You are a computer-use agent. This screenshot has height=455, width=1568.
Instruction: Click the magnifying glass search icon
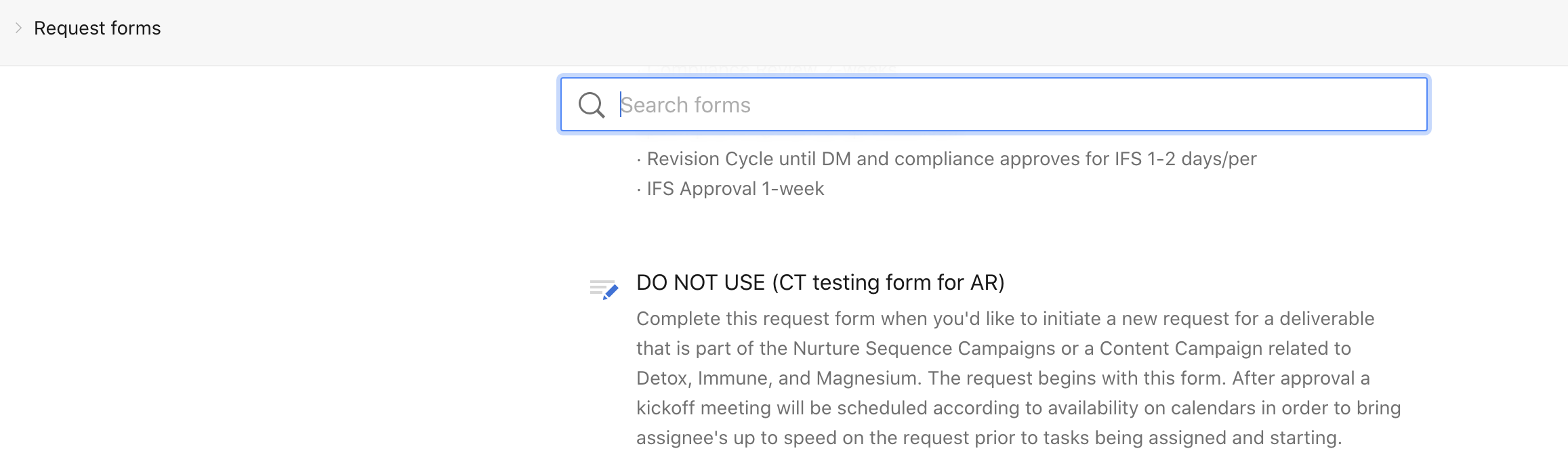point(591,105)
